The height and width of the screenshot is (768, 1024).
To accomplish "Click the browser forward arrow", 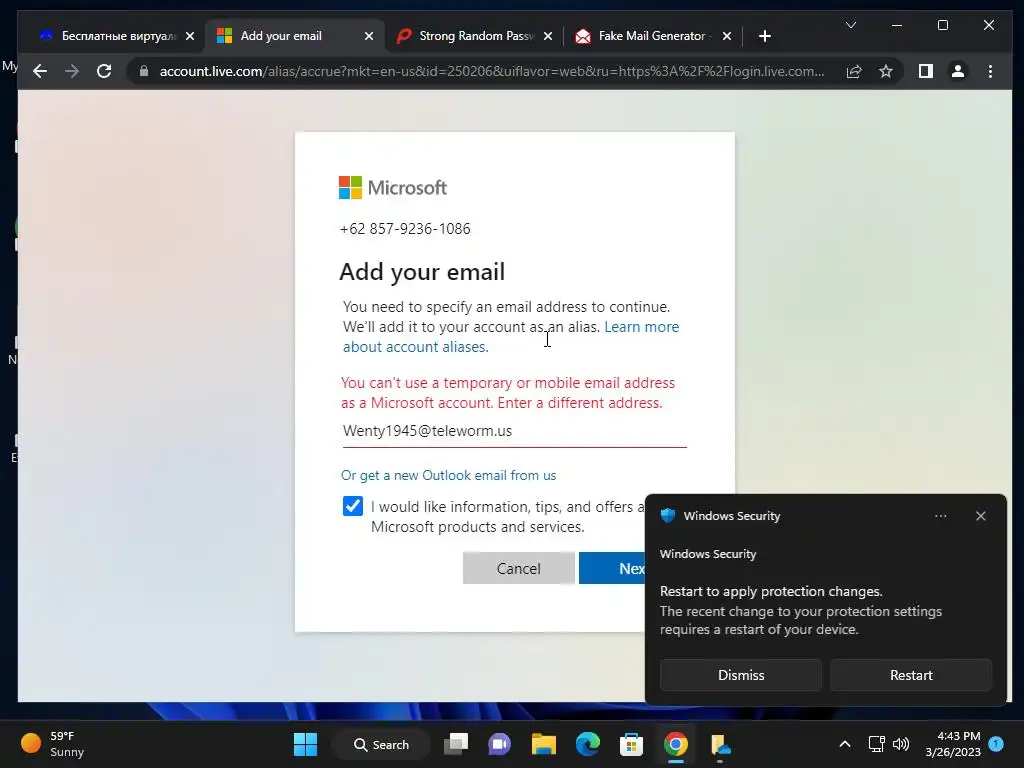I will coord(72,71).
